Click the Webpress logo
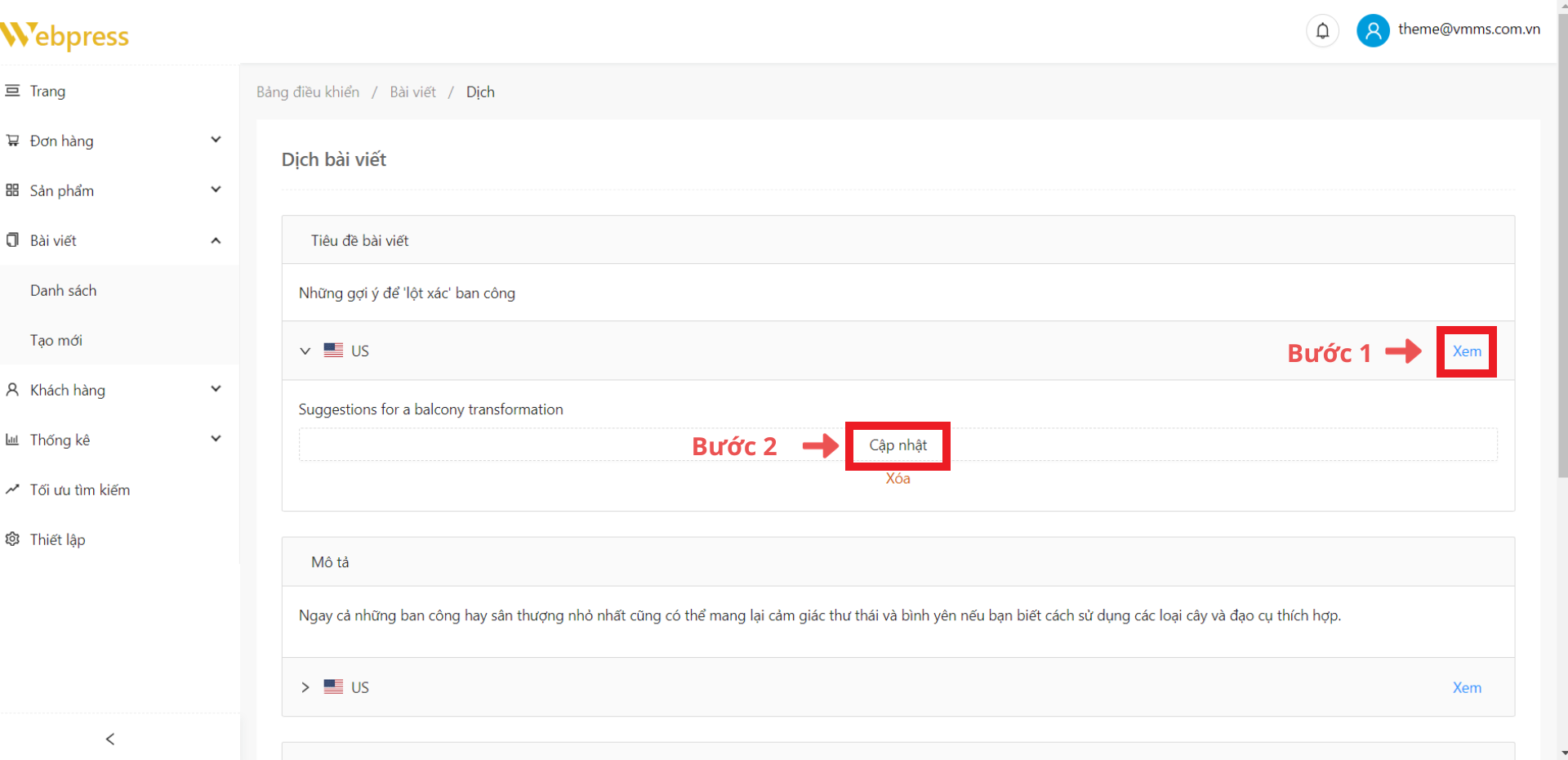 coord(65,35)
